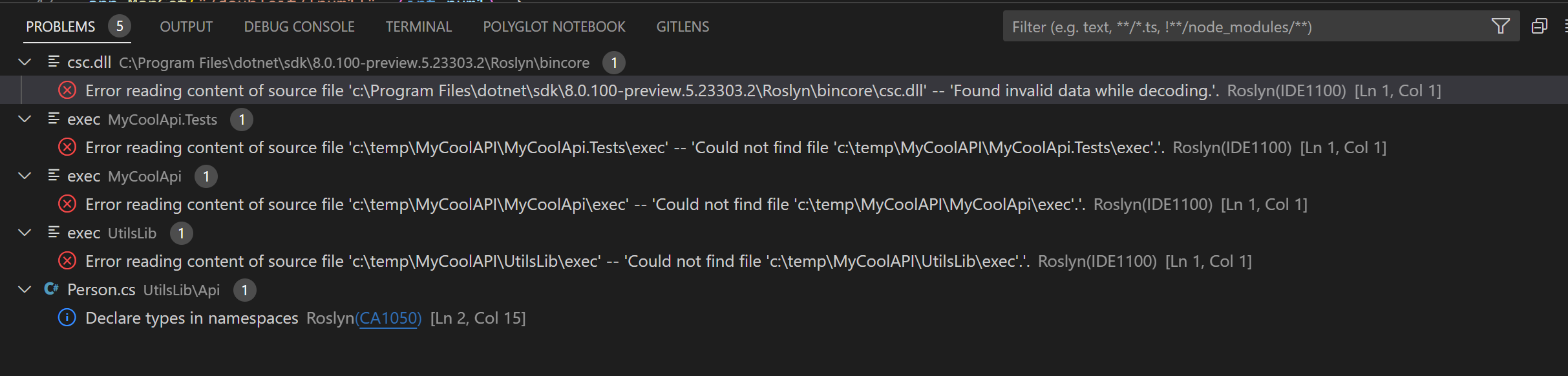Viewport: 1568px width, 376px height.
Task: Click the info icon on the CA1050 message
Action: (67, 317)
